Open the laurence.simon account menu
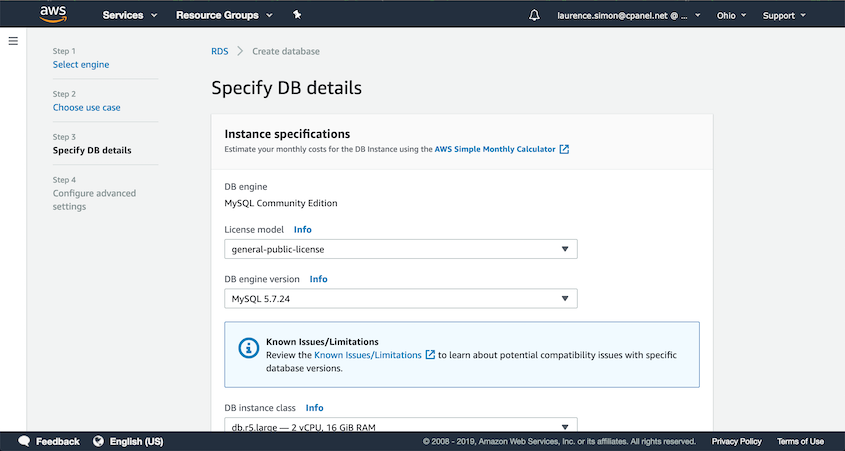845x451 pixels. point(629,16)
